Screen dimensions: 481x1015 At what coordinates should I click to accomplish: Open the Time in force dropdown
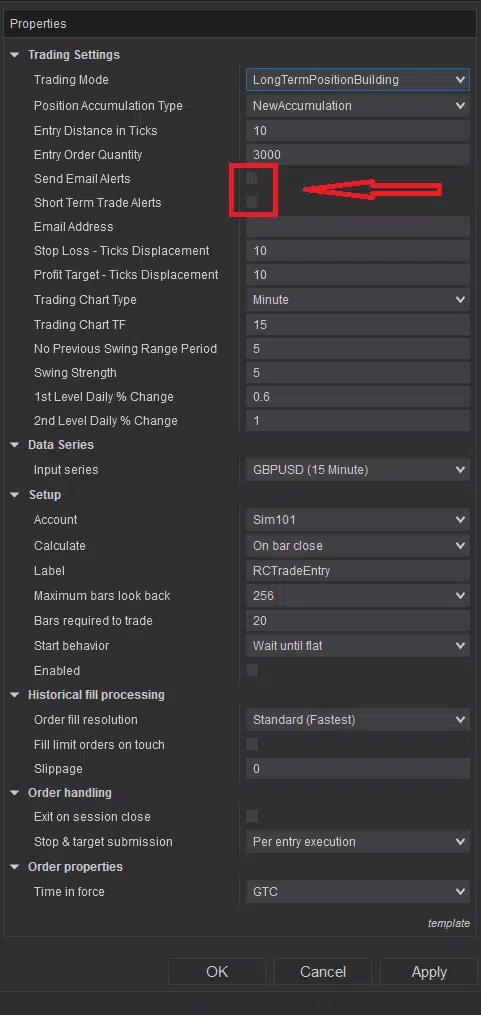tap(357, 891)
